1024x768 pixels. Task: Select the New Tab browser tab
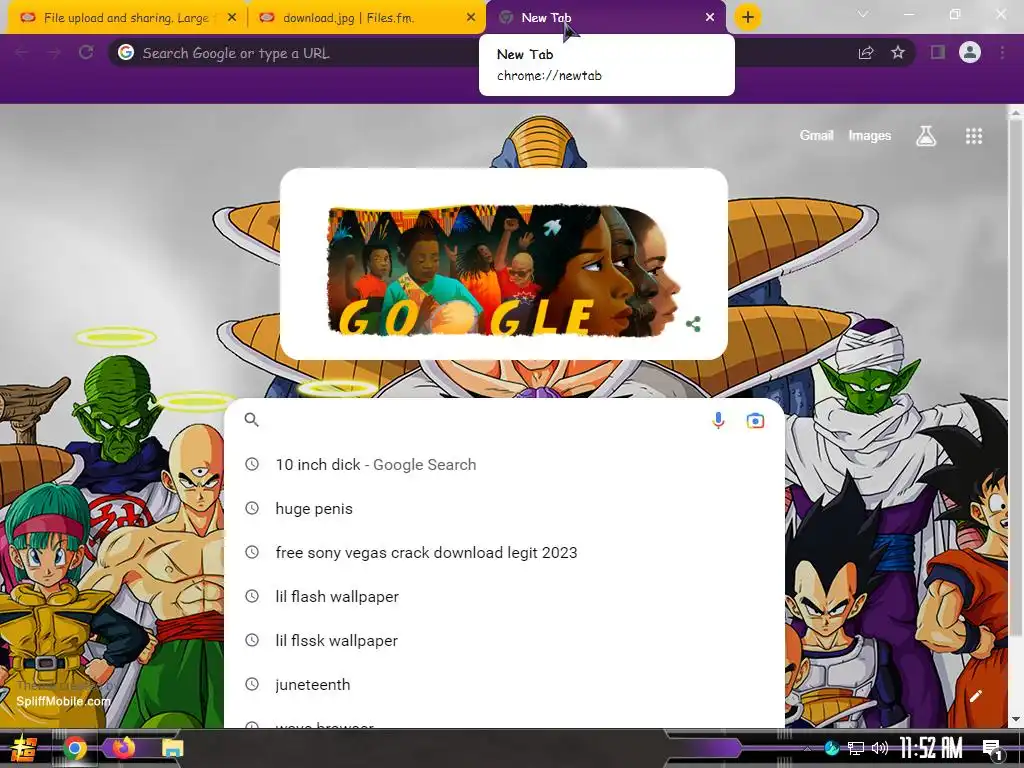point(605,18)
